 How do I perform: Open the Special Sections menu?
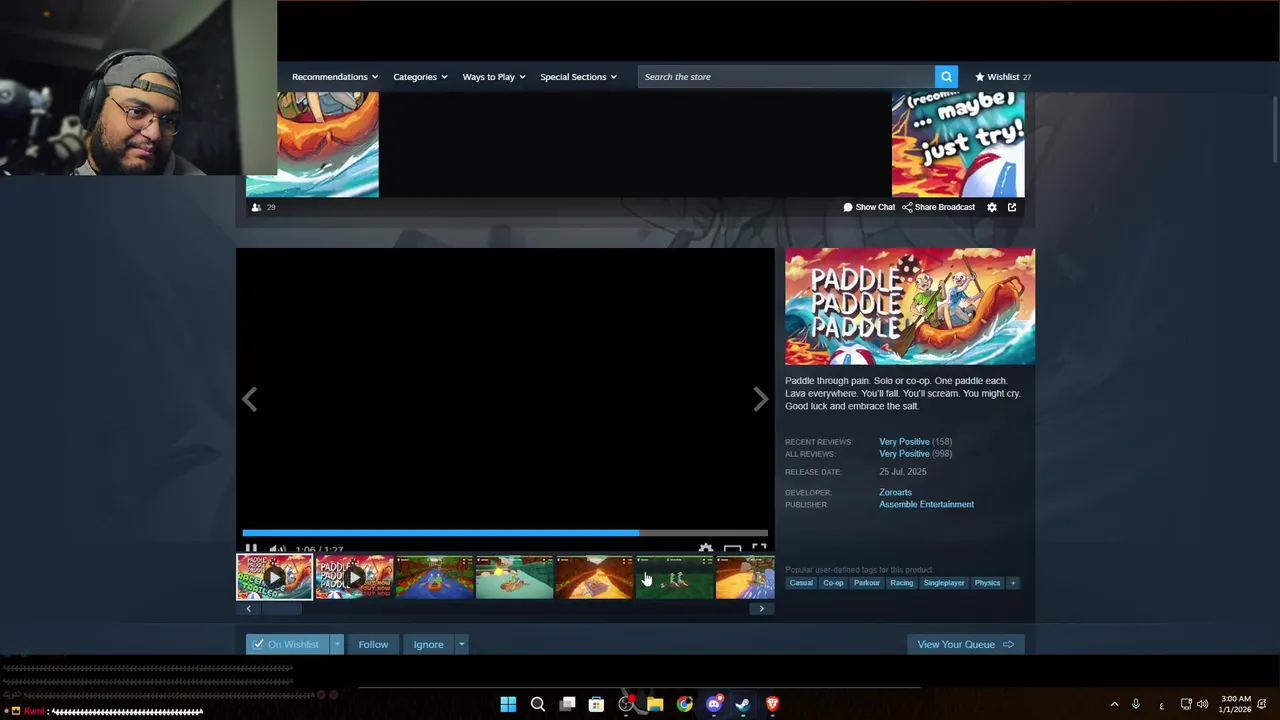pyautogui.click(x=578, y=77)
